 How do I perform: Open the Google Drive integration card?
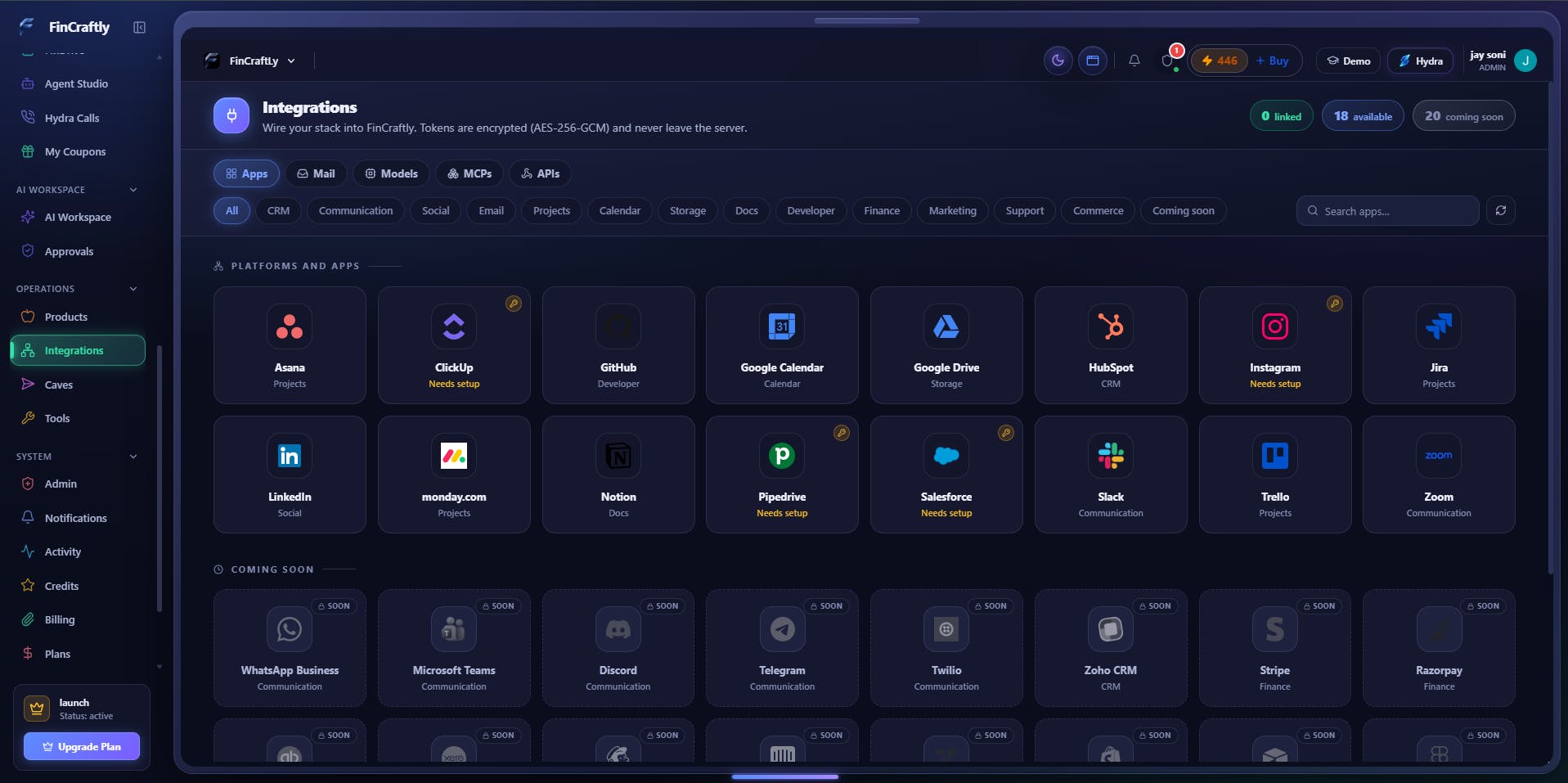click(x=946, y=345)
